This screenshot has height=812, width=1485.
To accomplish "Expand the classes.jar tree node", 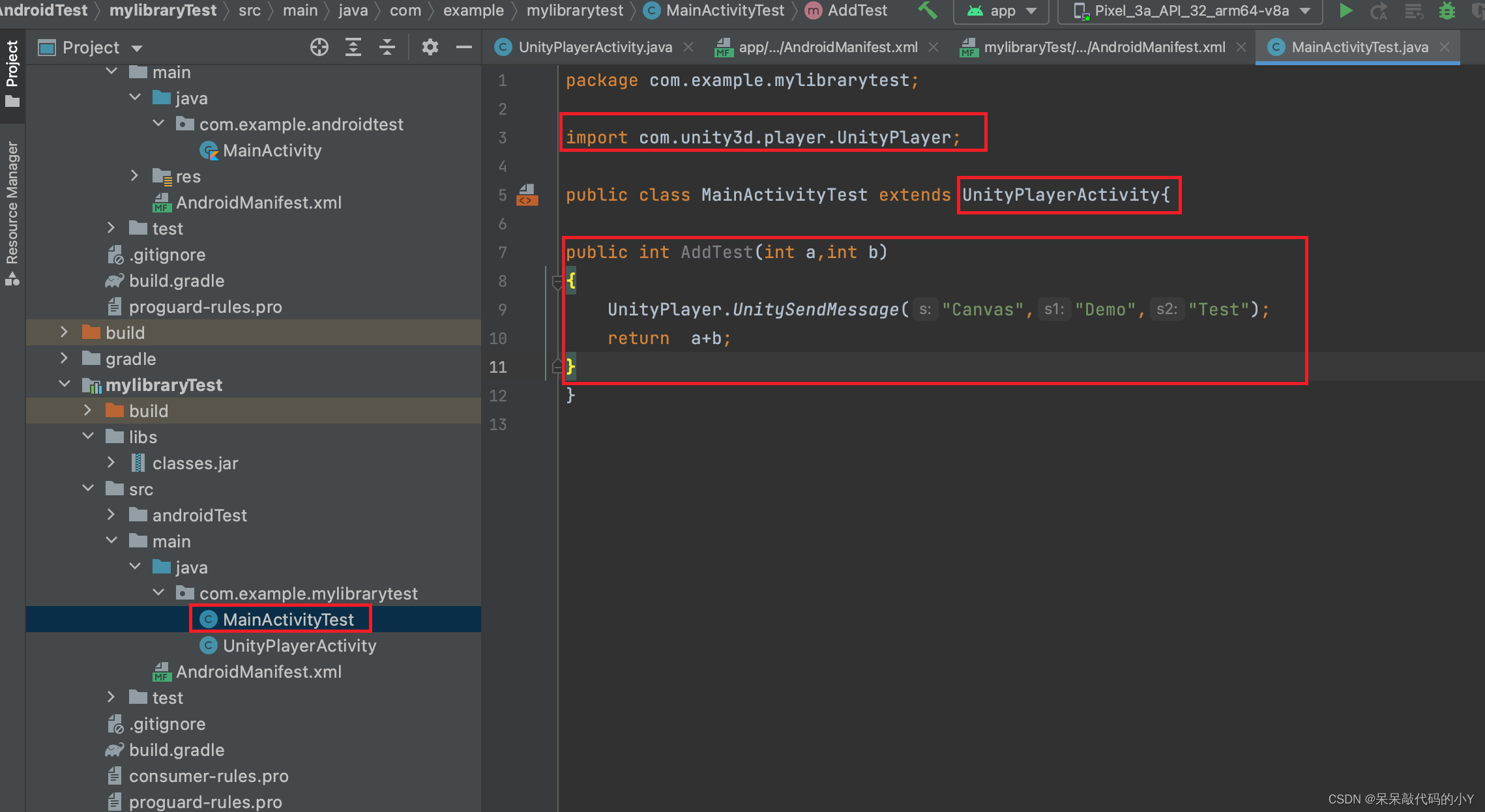I will (x=111, y=463).
